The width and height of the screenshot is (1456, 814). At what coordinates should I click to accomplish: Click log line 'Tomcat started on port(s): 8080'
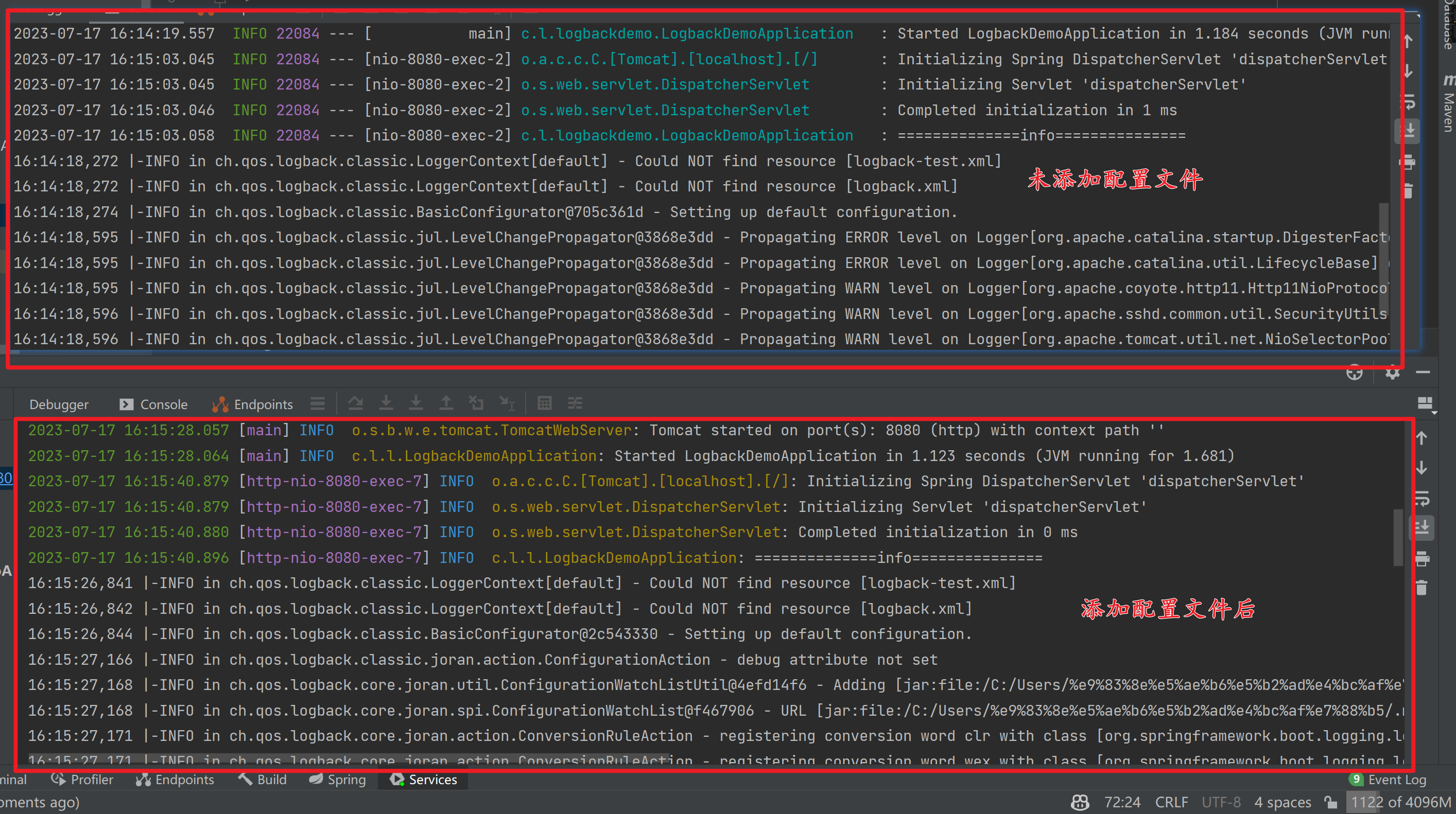[x=595, y=431]
